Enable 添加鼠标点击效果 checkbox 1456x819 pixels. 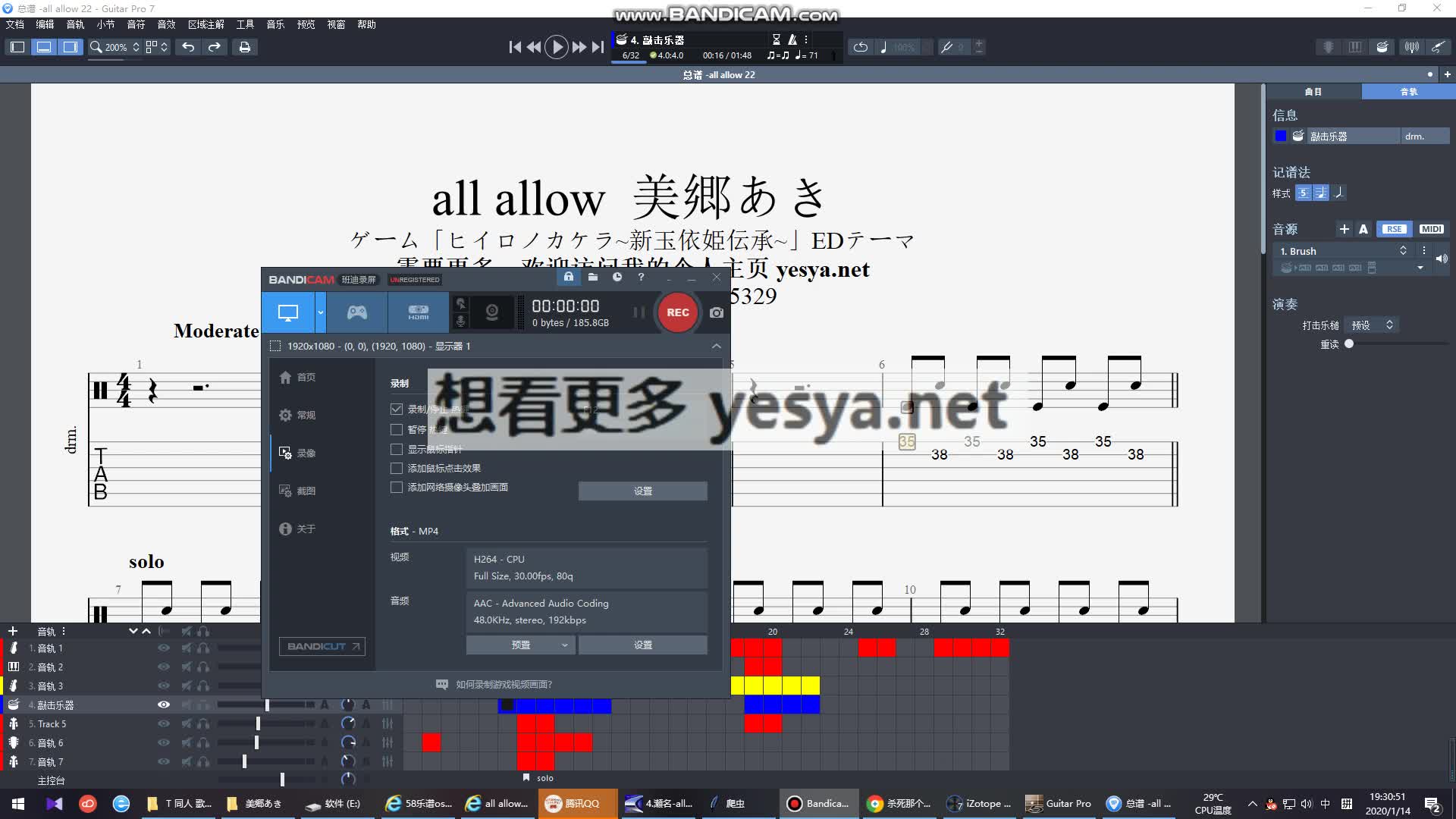pyautogui.click(x=397, y=468)
